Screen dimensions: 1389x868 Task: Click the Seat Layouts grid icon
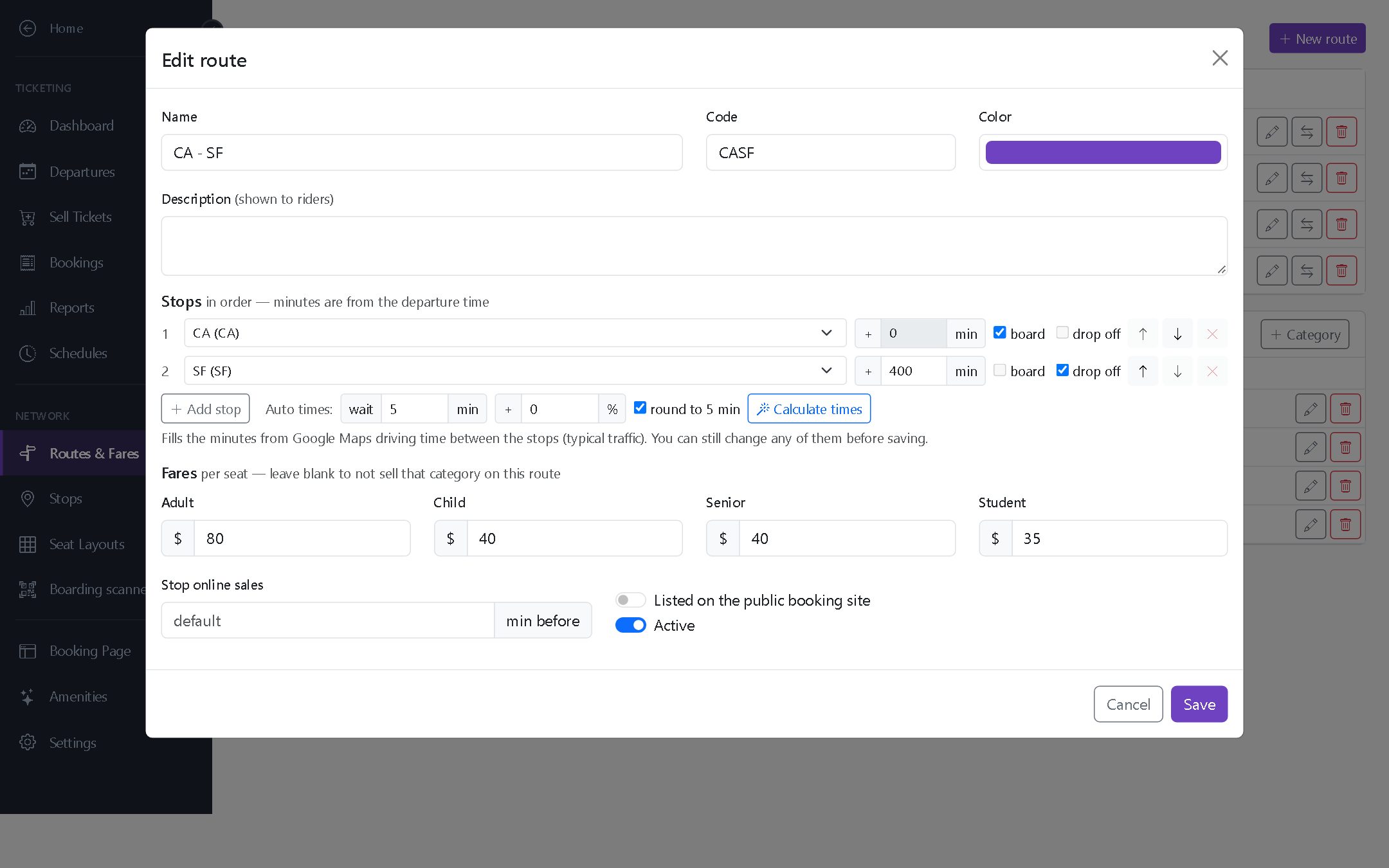tap(28, 544)
